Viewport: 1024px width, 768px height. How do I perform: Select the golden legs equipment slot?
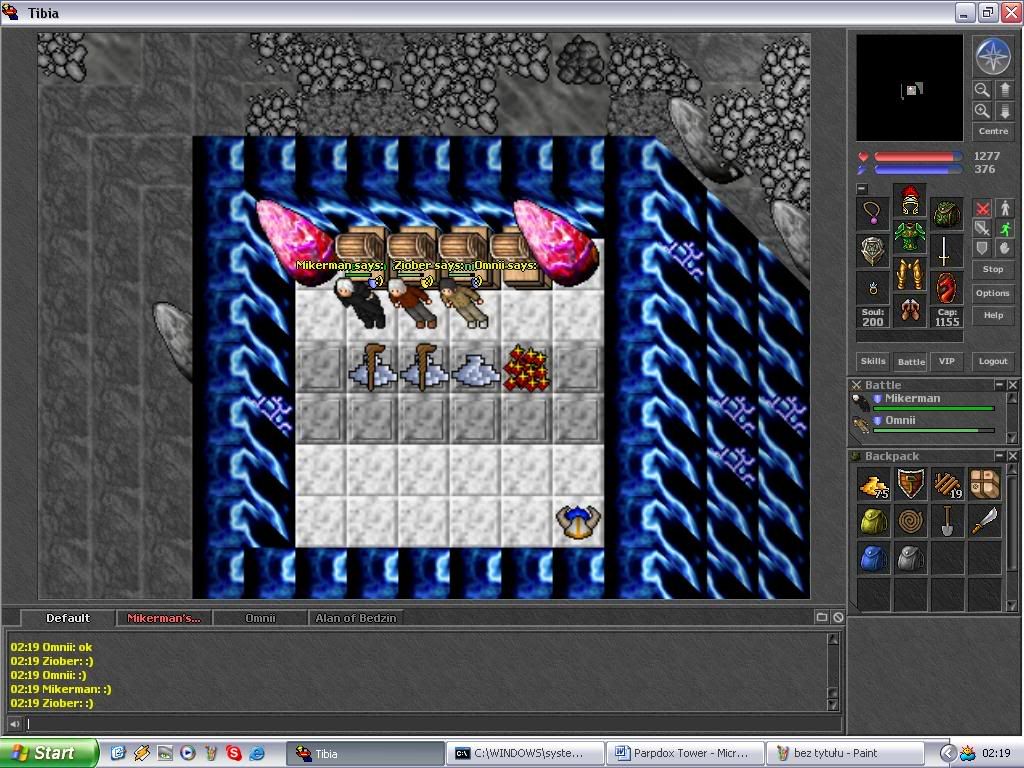(910, 275)
